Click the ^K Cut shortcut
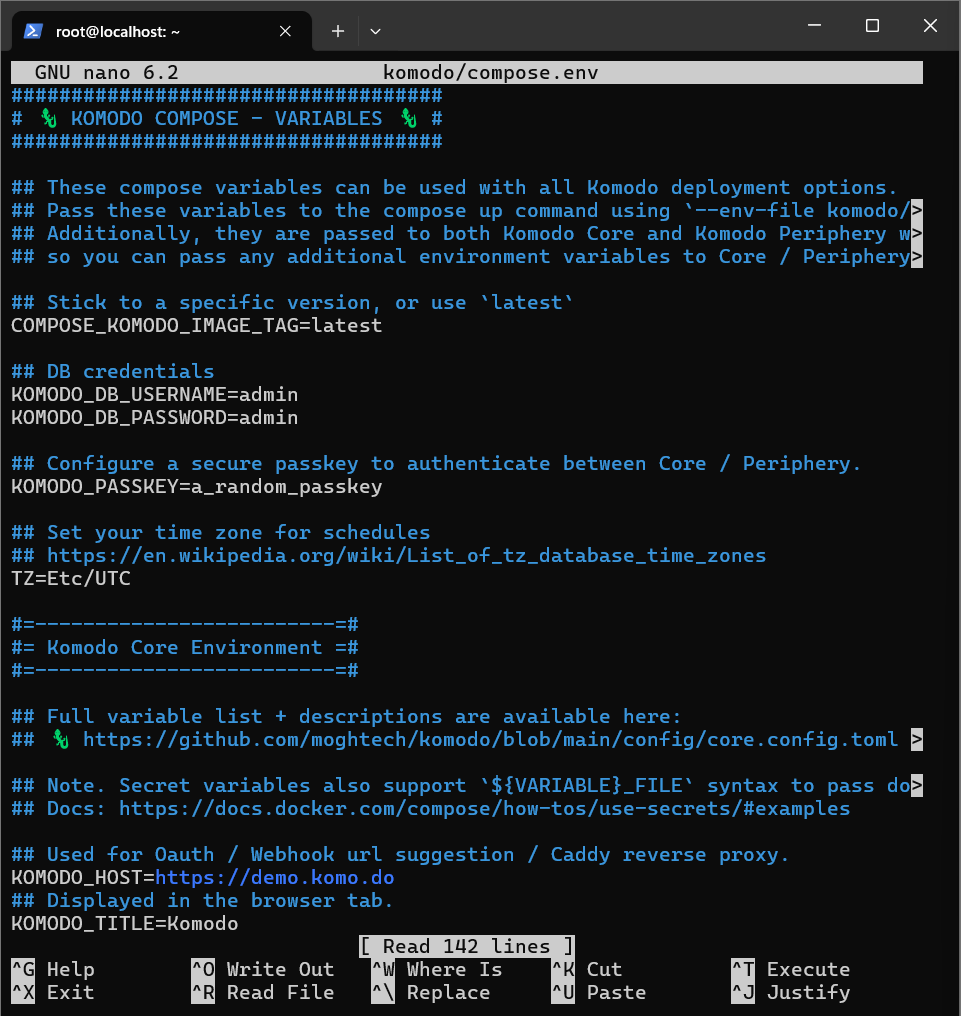961x1016 pixels. [587, 969]
